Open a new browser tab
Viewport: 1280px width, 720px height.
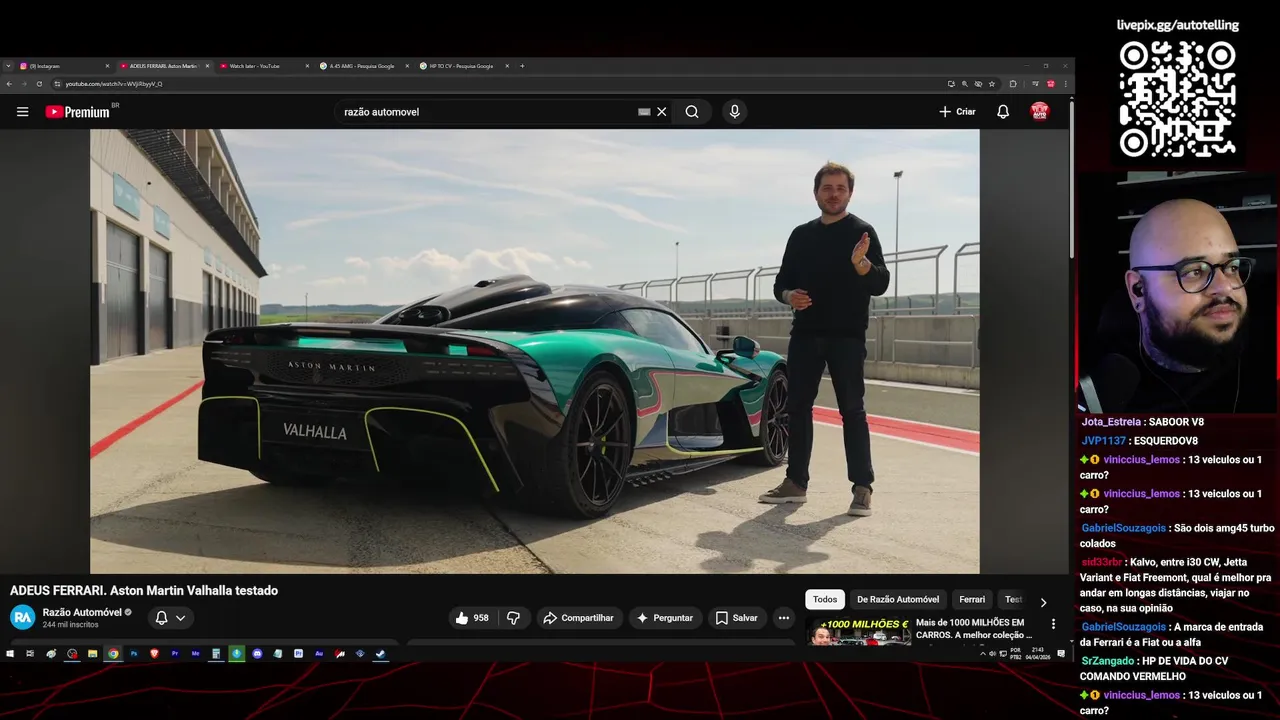[x=522, y=66]
